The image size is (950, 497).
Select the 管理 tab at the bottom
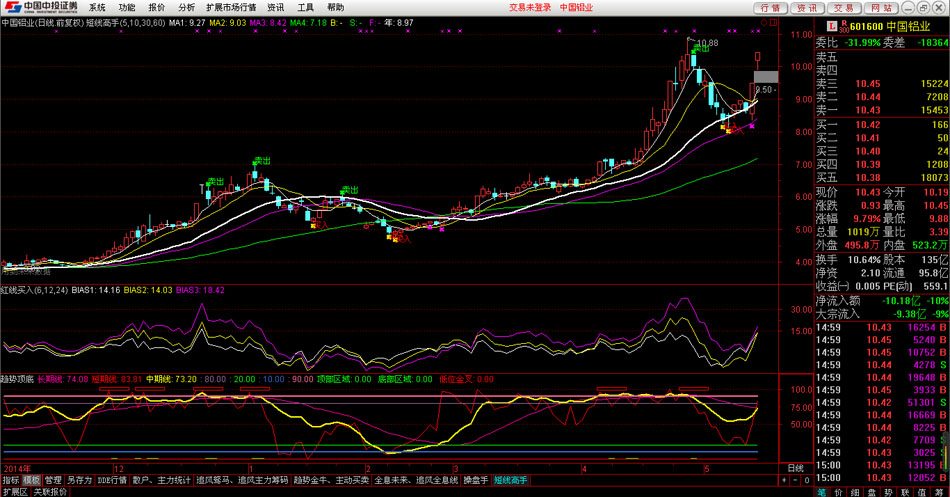[x=53, y=480]
